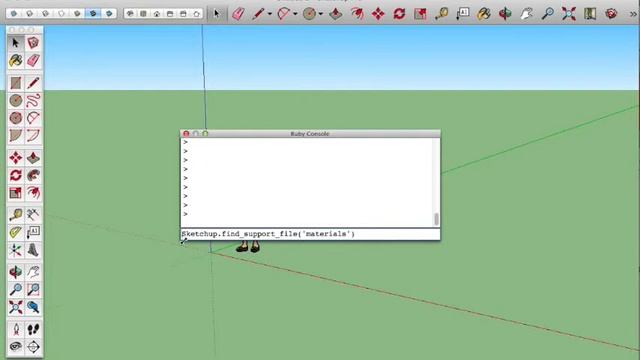This screenshot has height=360, width=640.
Task: Activate Orbit tool in left palette
Action: click(16, 272)
